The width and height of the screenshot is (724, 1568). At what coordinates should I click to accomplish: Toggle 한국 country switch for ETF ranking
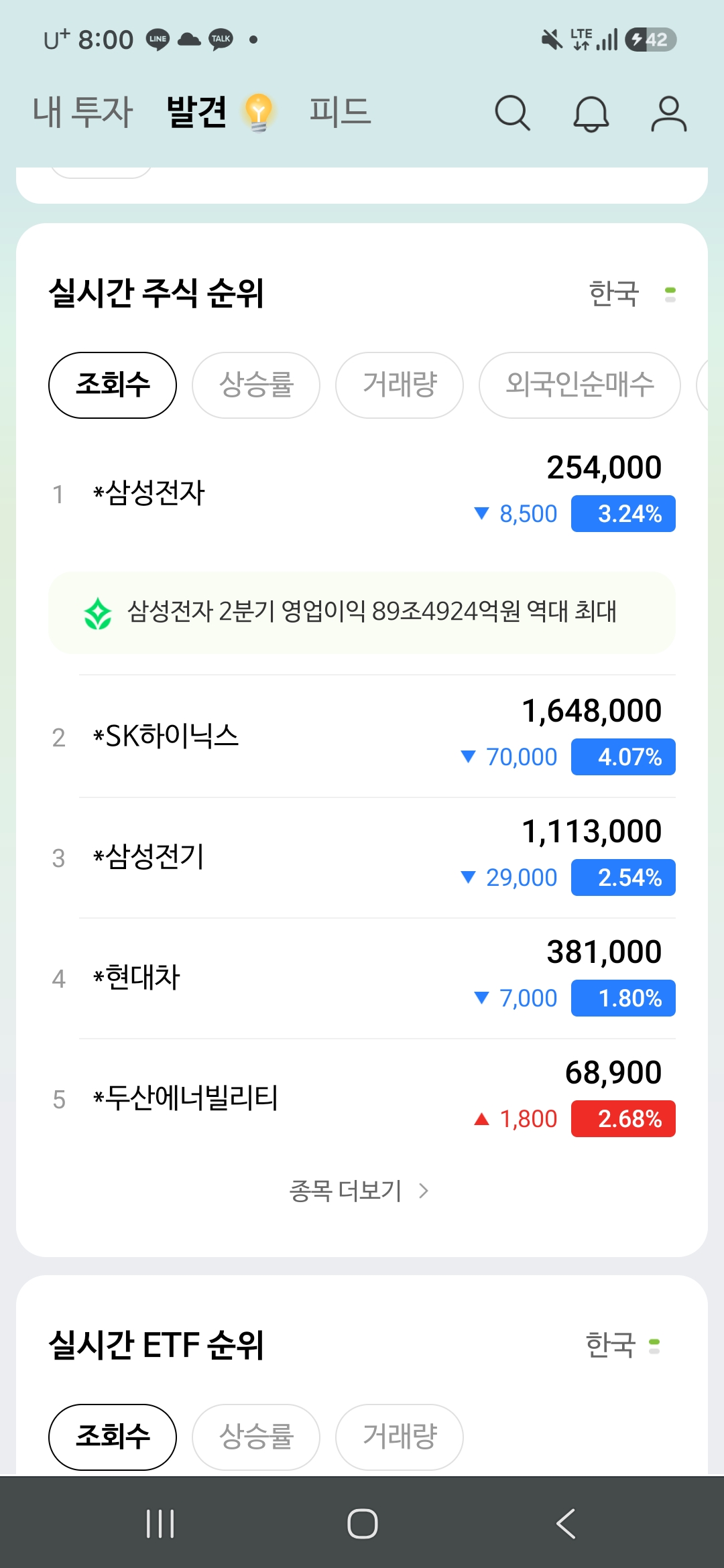pyautogui.click(x=655, y=1346)
